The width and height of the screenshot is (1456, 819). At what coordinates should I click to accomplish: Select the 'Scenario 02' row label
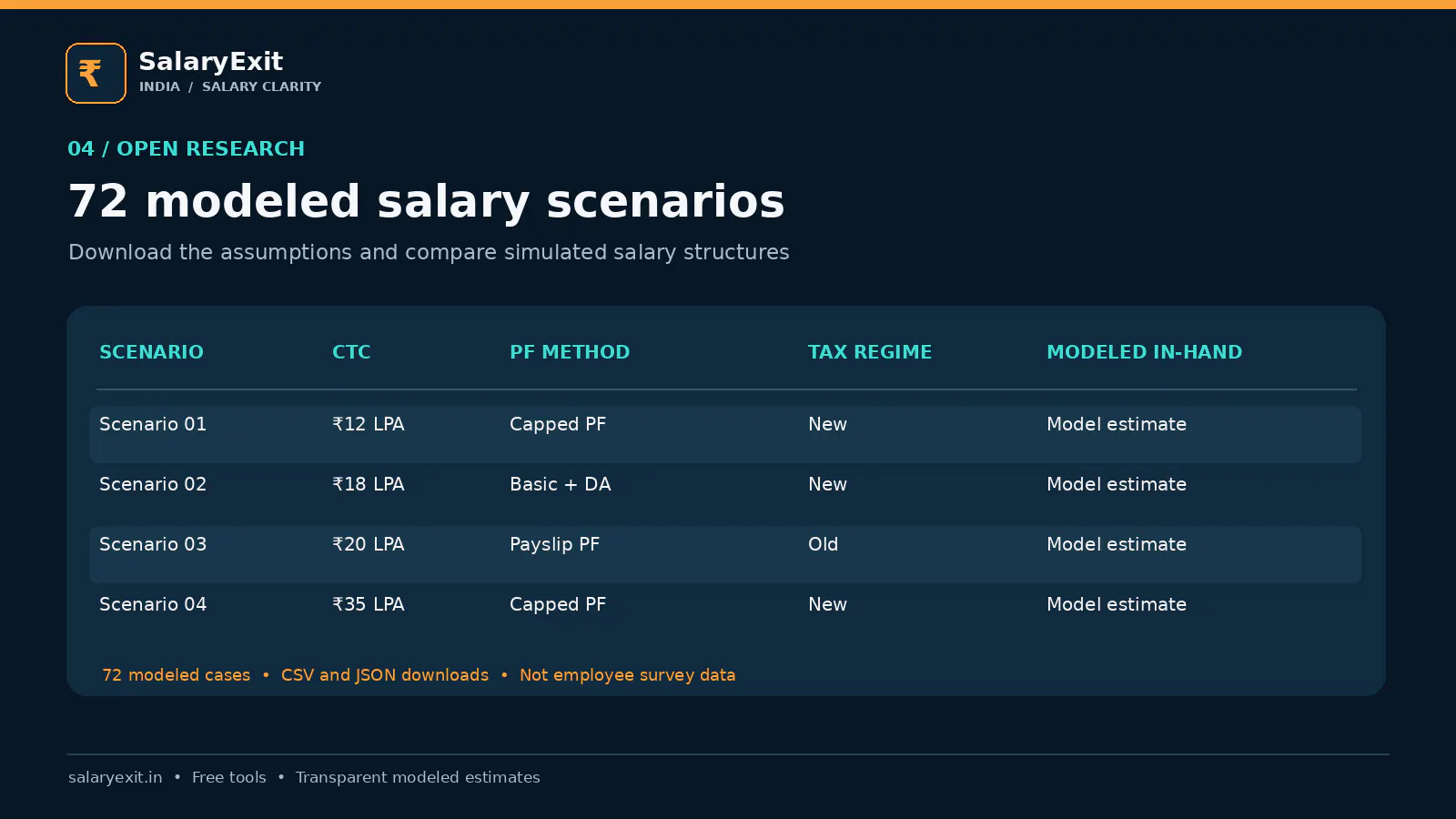pyautogui.click(x=153, y=484)
